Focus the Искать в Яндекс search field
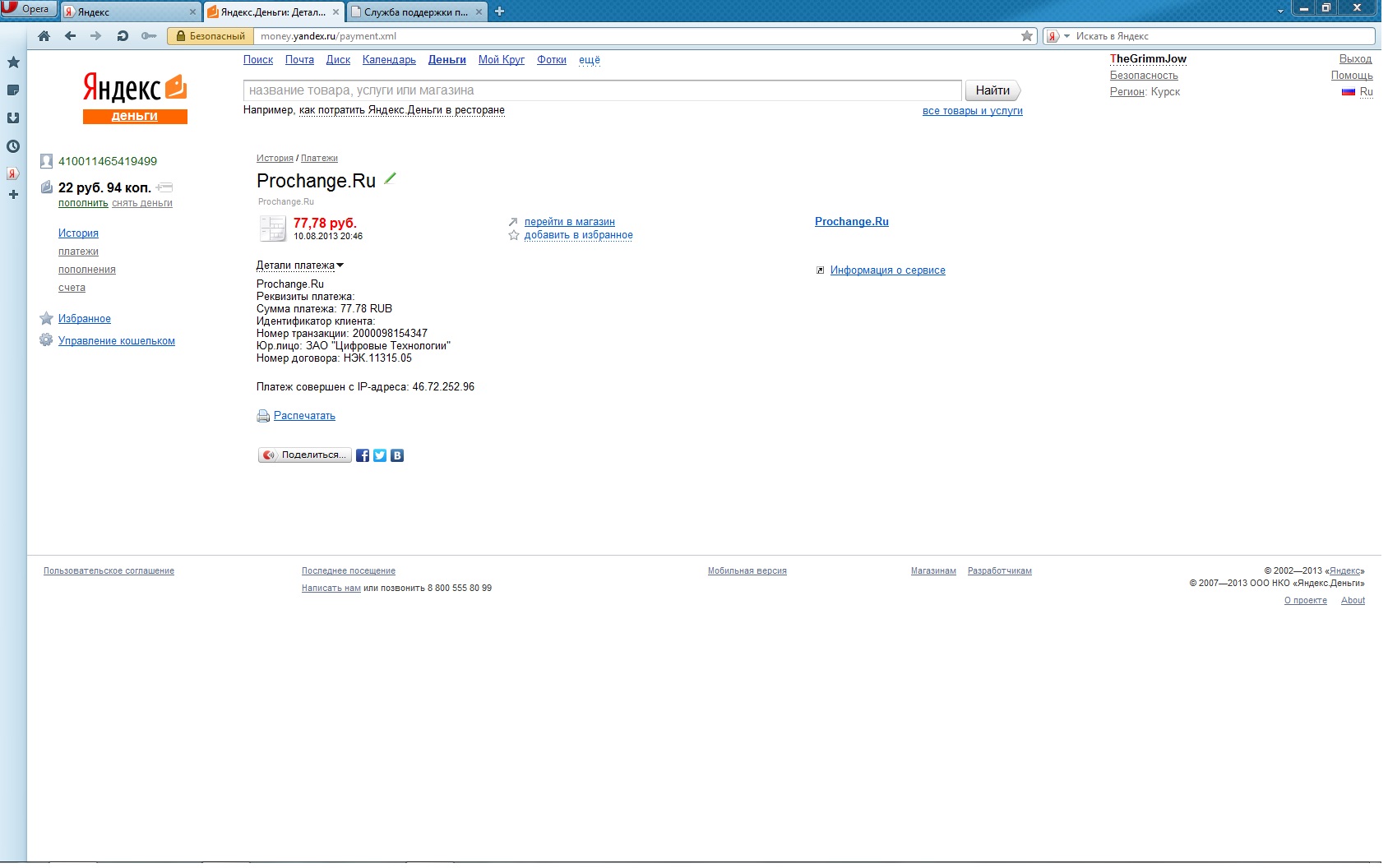The height and width of the screenshot is (868, 1388). 1224,36
